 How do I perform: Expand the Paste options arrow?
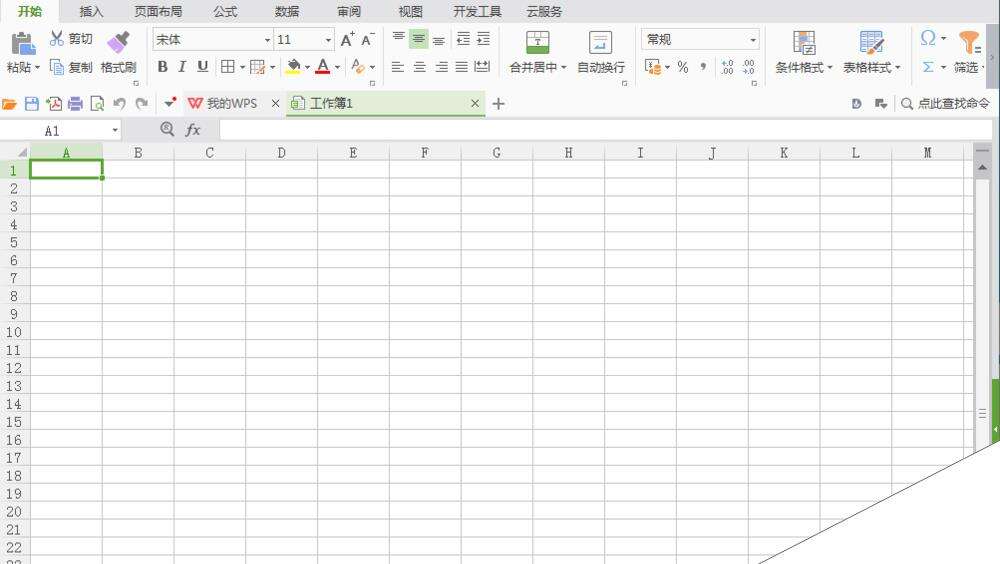click(38, 67)
